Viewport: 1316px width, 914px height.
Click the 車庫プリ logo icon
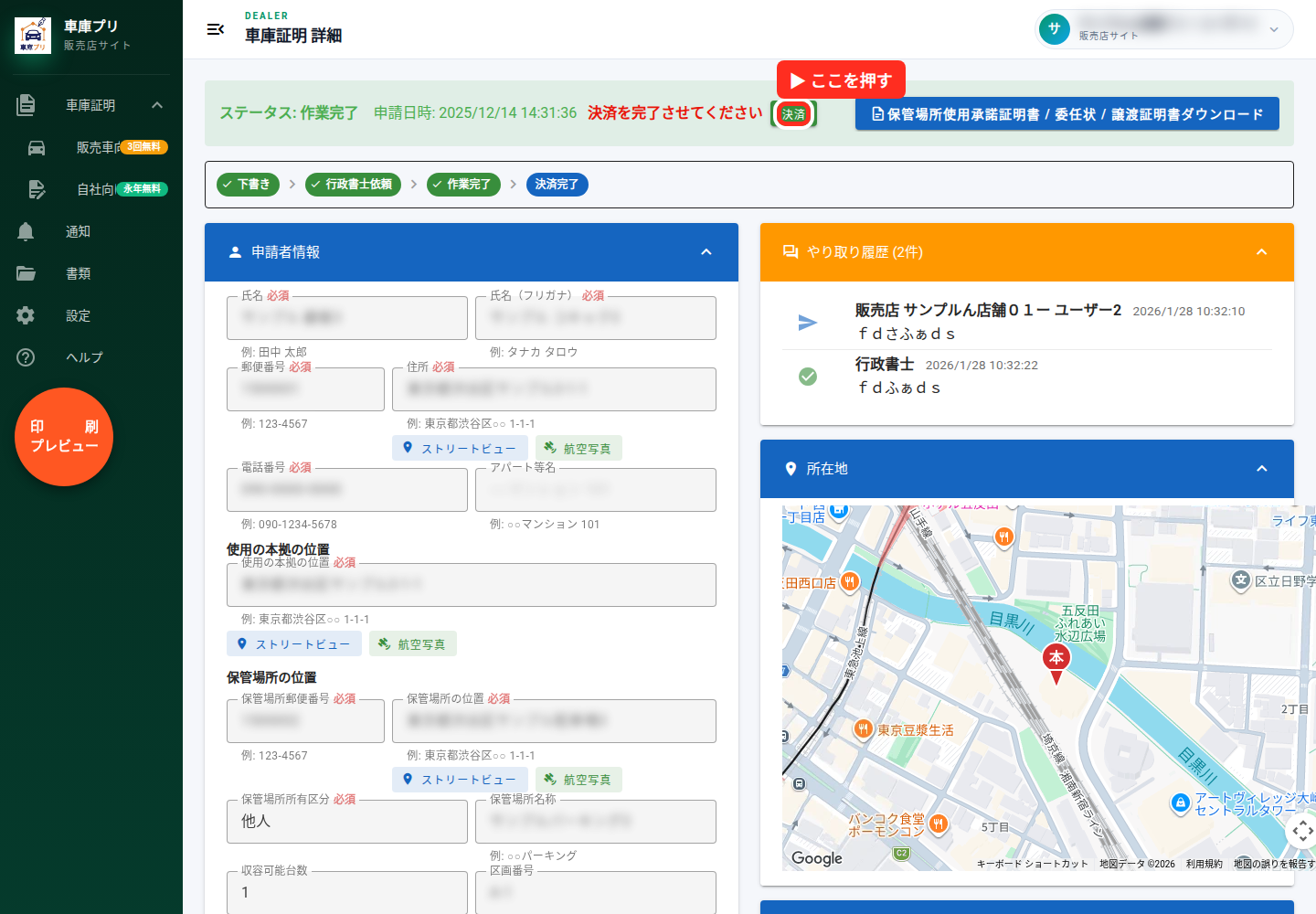(x=33, y=36)
